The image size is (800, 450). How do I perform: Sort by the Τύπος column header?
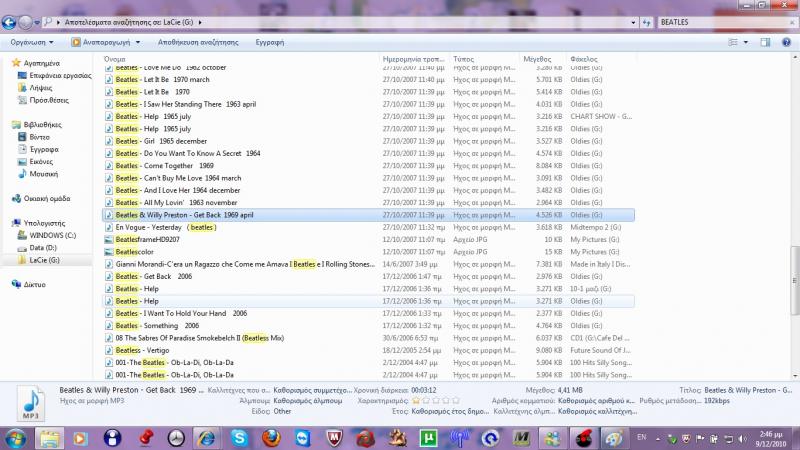coord(463,59)
